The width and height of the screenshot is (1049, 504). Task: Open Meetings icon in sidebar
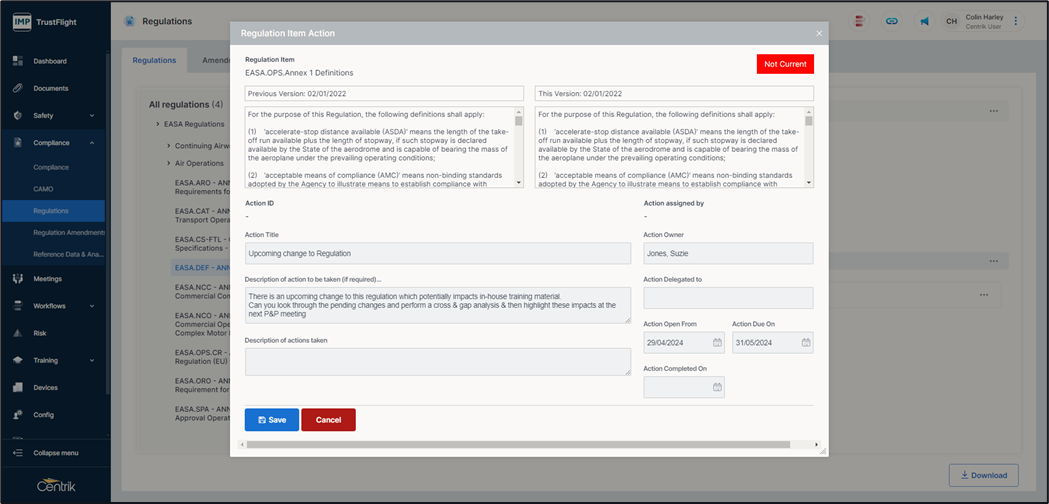18,278
